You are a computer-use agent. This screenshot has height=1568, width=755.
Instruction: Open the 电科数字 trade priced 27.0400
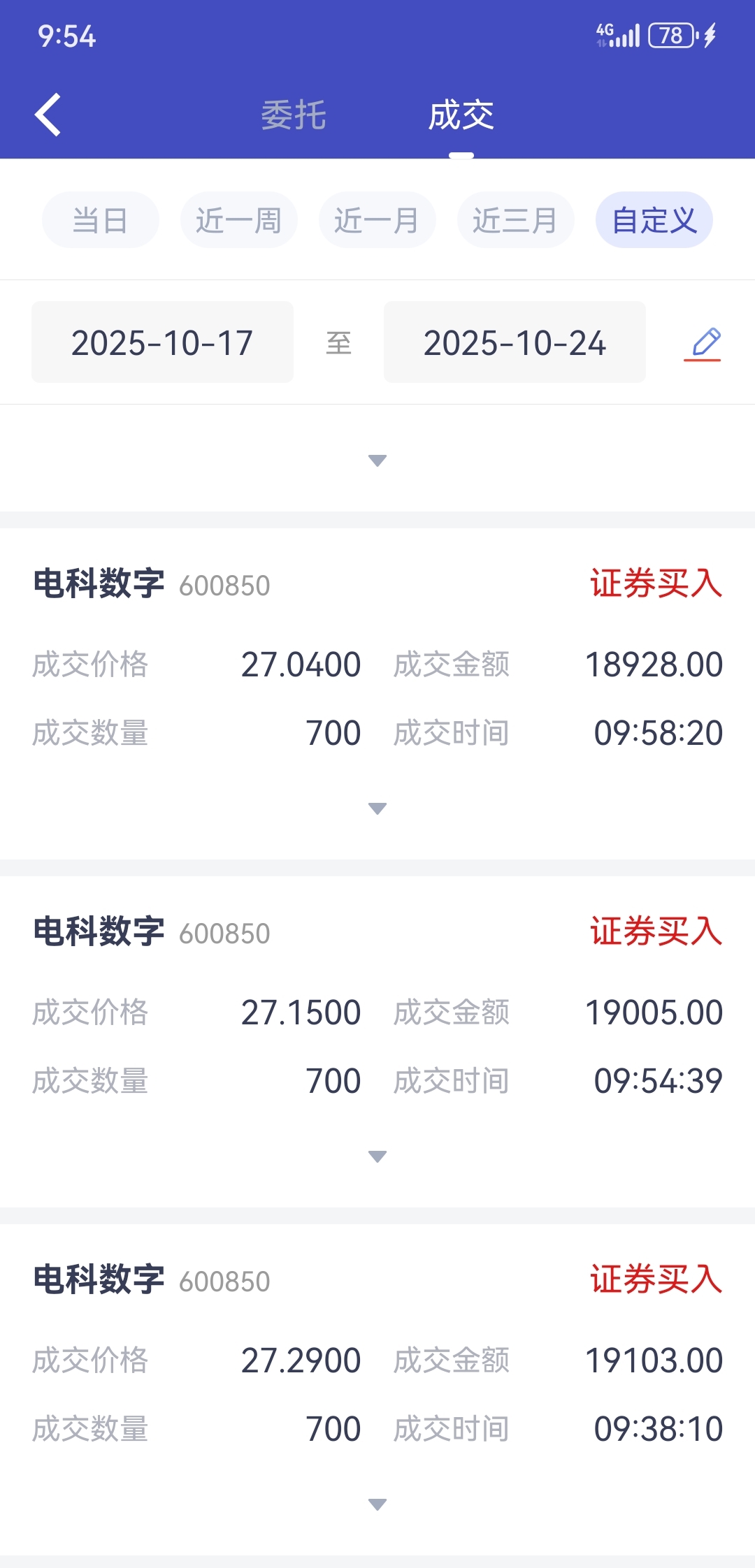tap(377, 693)
